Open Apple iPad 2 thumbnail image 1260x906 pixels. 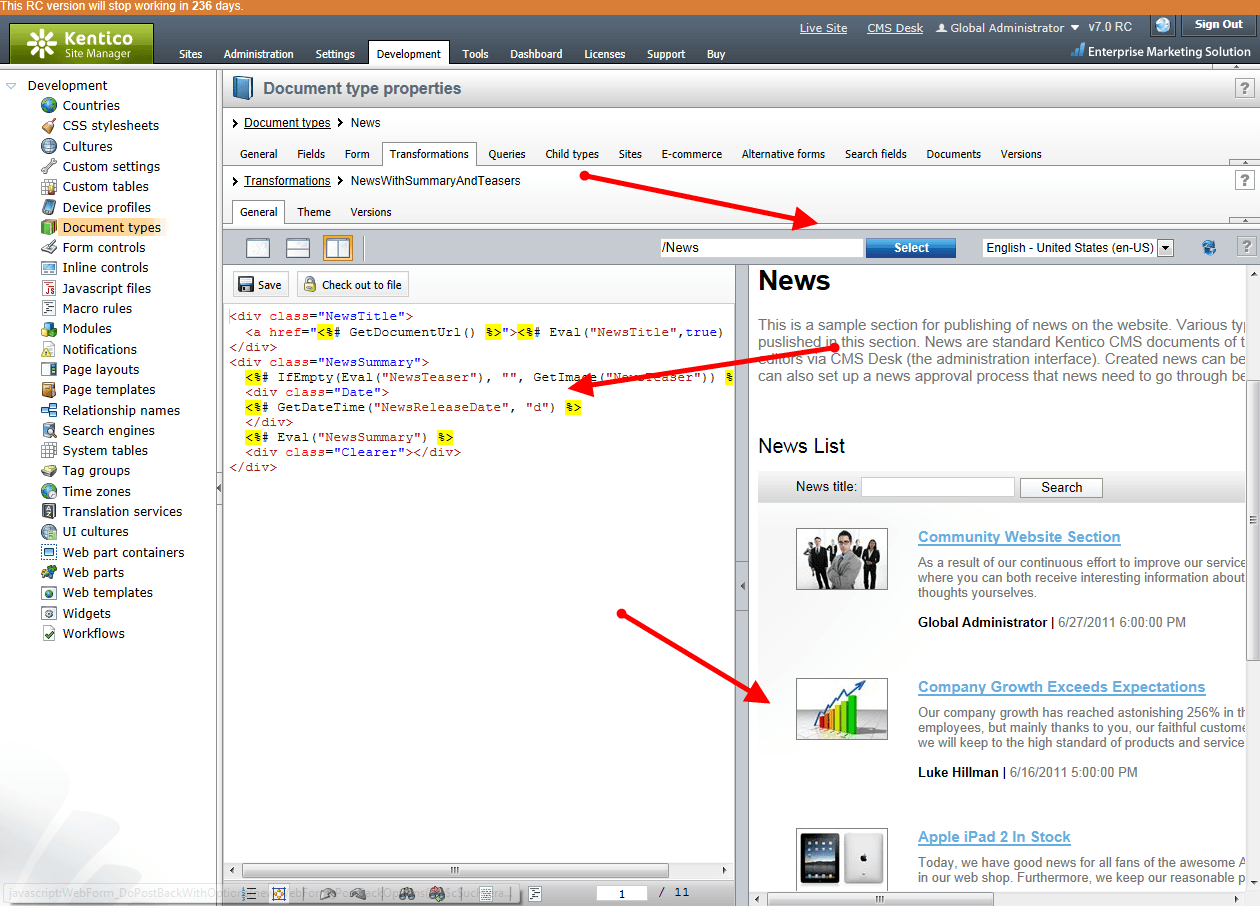tap(842, 858)
